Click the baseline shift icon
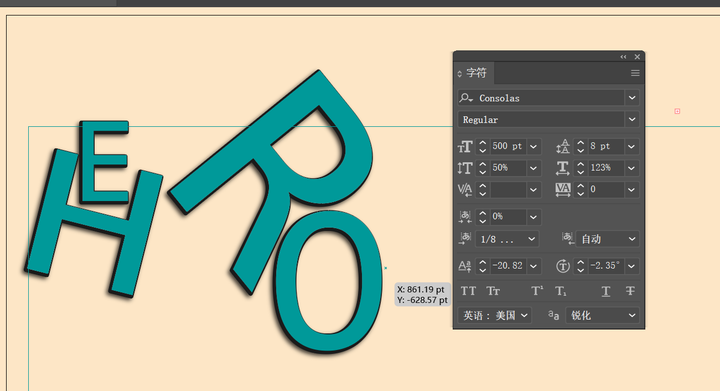Viewport: 720px width, 391px height. click(465, 266)
